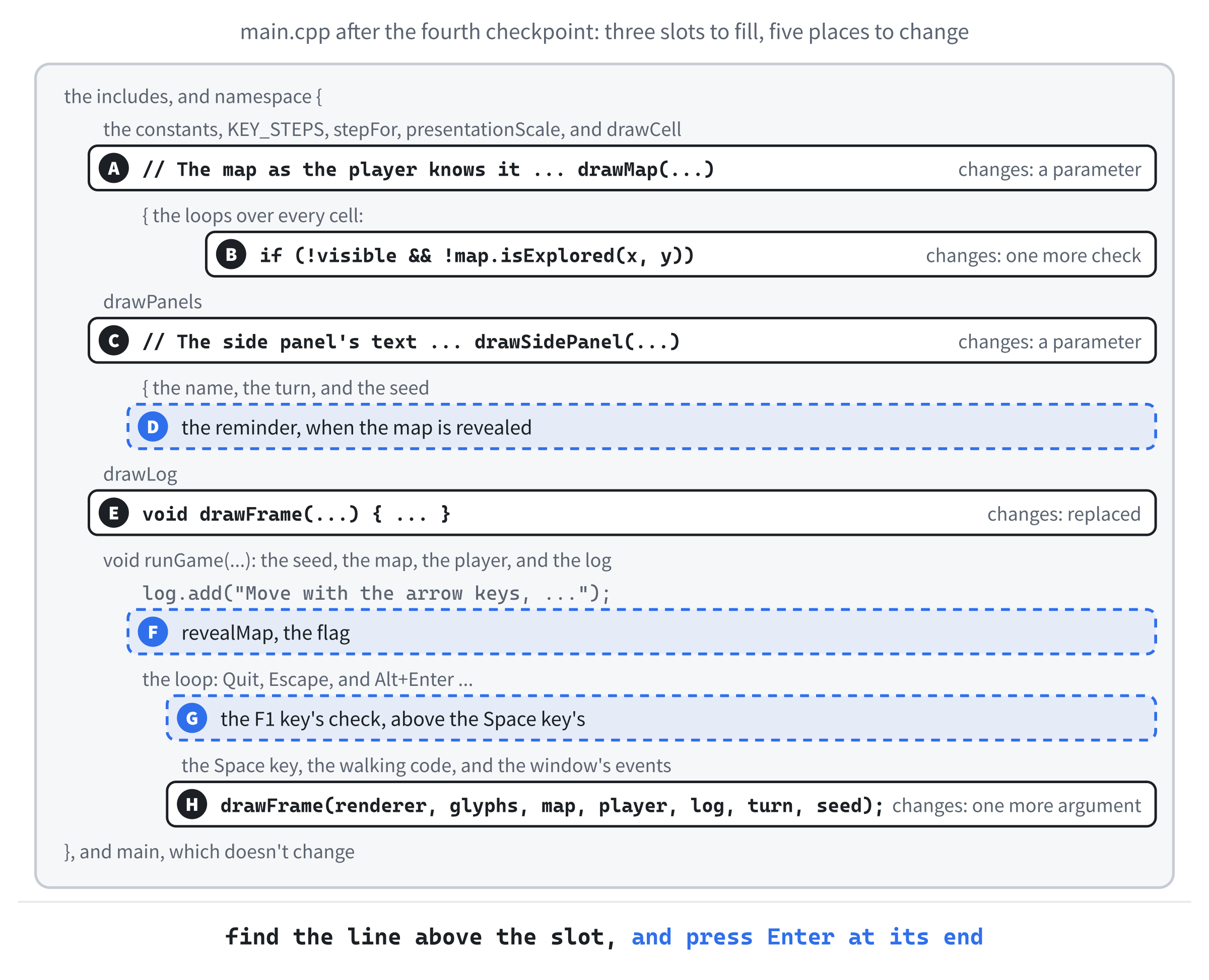Click the letter B badge beside isExplored check
The height and width of the screenshot is (980, 1209).
point(231,255)
